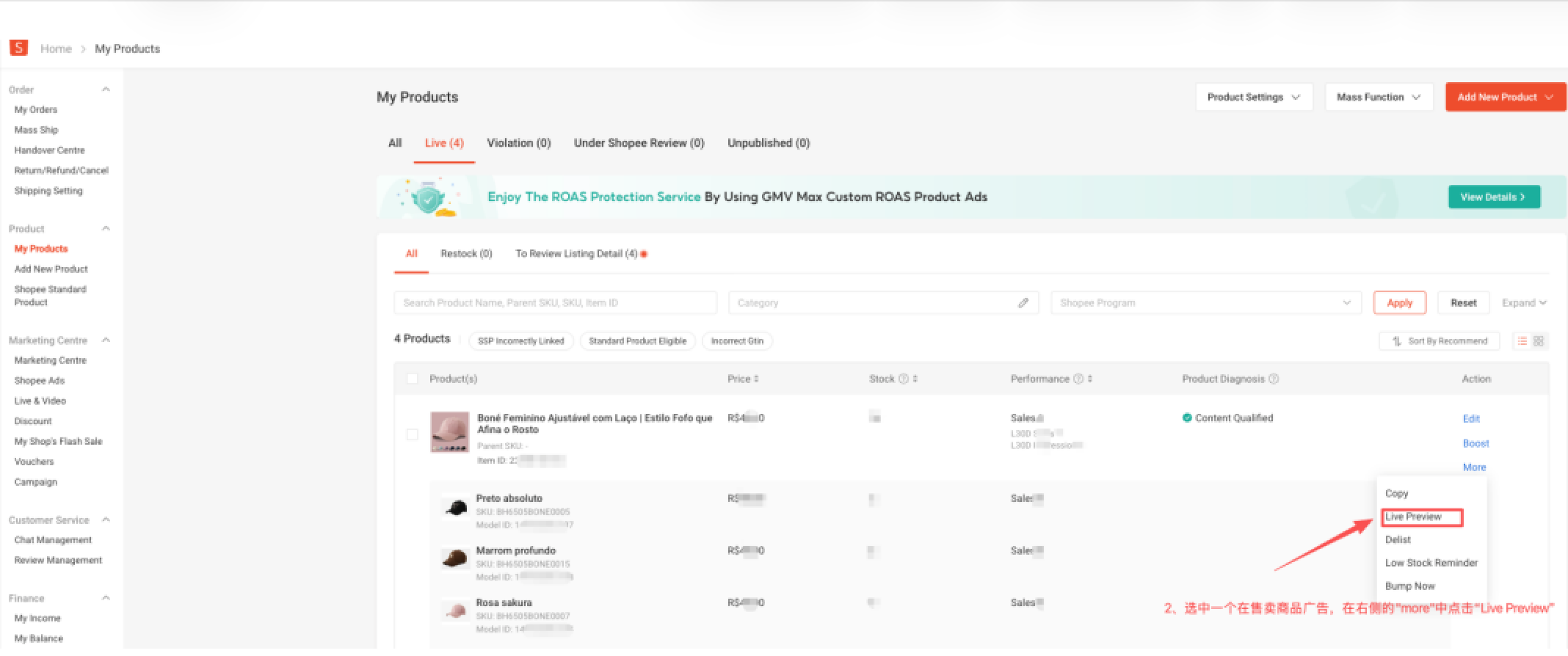Screen dimensions: 1568x656
Task: Open My Orders in the sidebar
Action: pos(36,109)
